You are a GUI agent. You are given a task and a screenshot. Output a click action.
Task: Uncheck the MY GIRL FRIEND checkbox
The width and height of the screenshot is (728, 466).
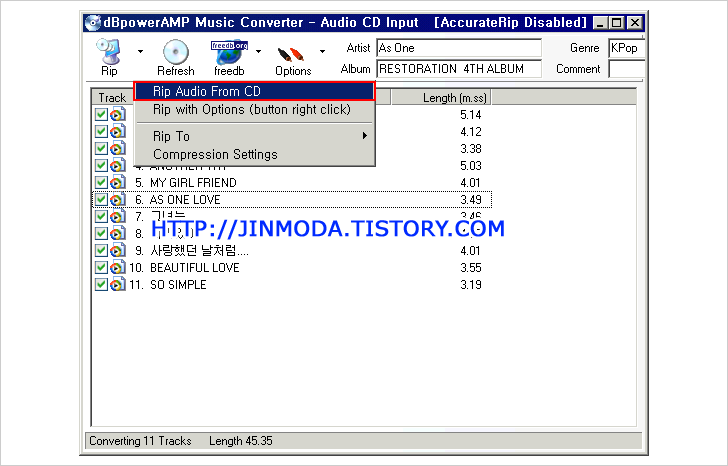101,182
